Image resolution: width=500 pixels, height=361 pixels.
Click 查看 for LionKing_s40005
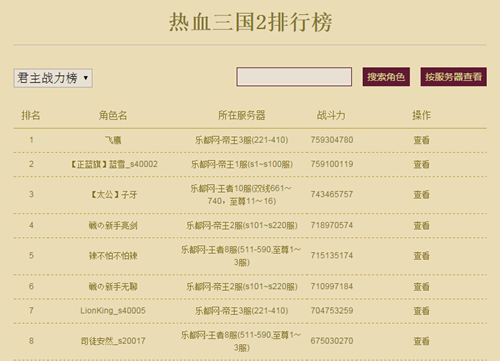click(421, 311)
